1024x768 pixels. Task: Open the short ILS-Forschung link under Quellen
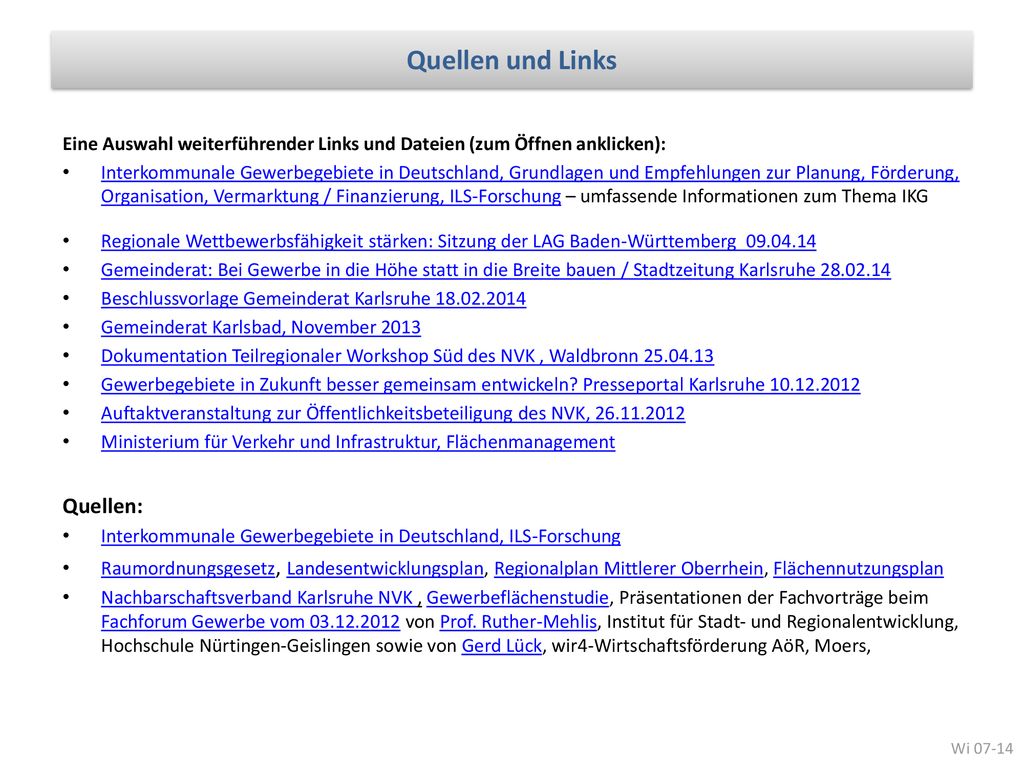click(x=360, y=536)
